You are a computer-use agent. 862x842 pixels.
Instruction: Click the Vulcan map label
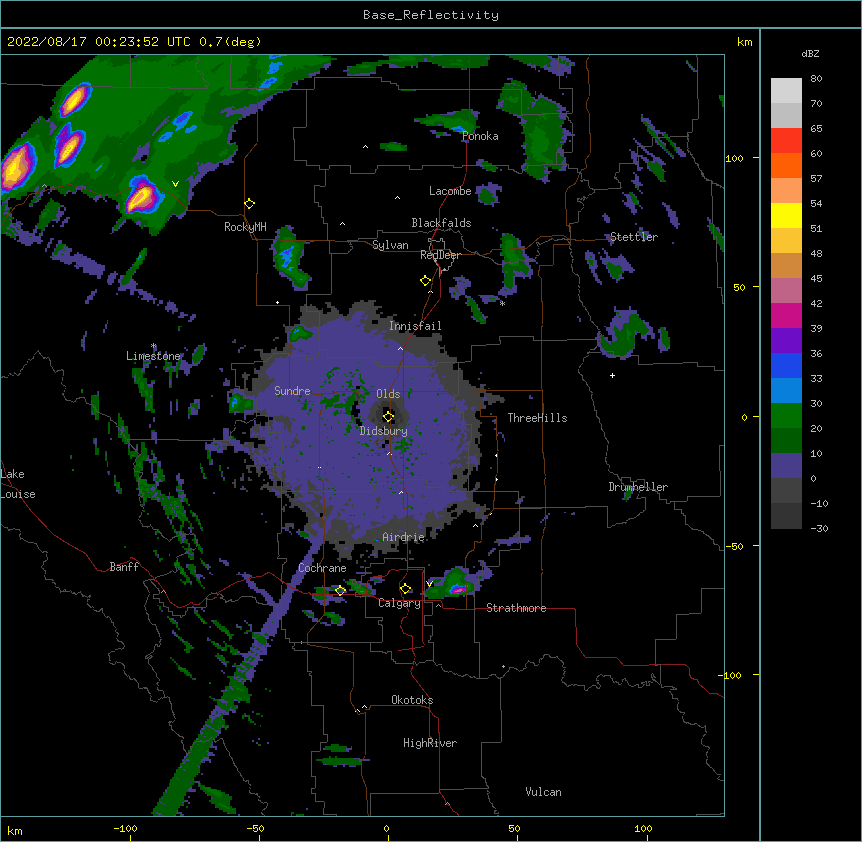click(x=543, y=792)
